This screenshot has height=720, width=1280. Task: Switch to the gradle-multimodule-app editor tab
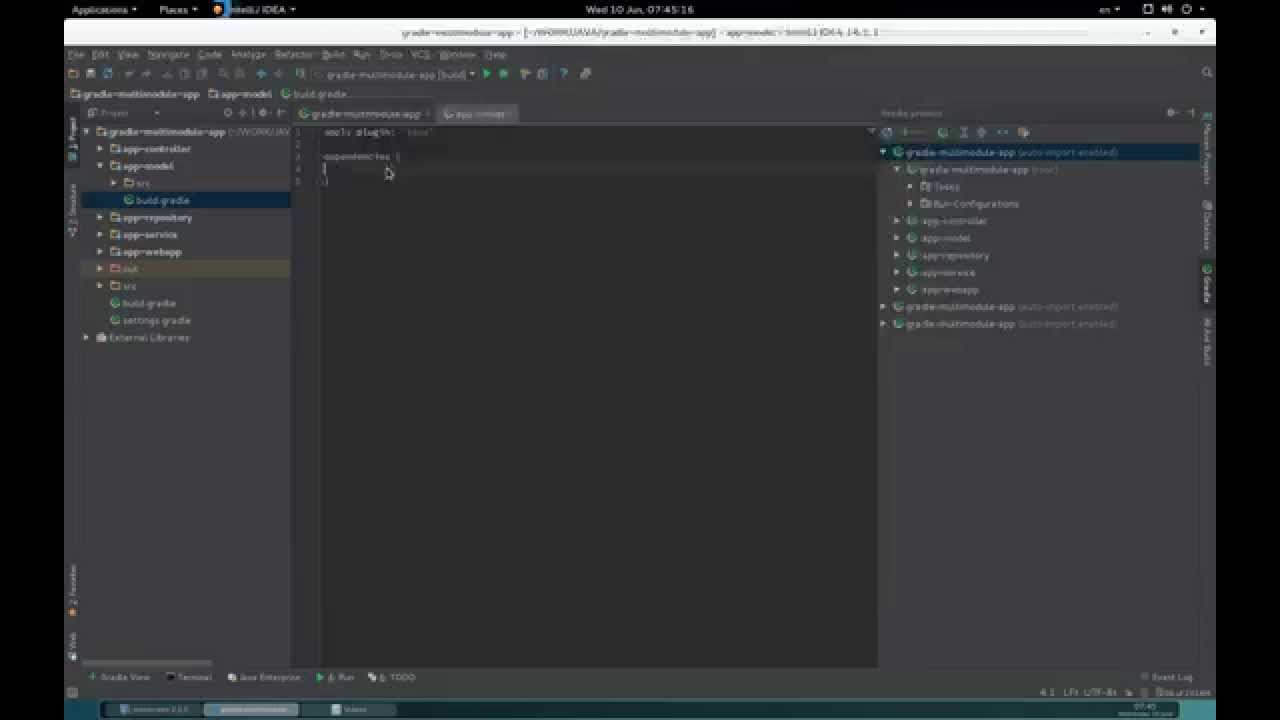tap(365, 114)
